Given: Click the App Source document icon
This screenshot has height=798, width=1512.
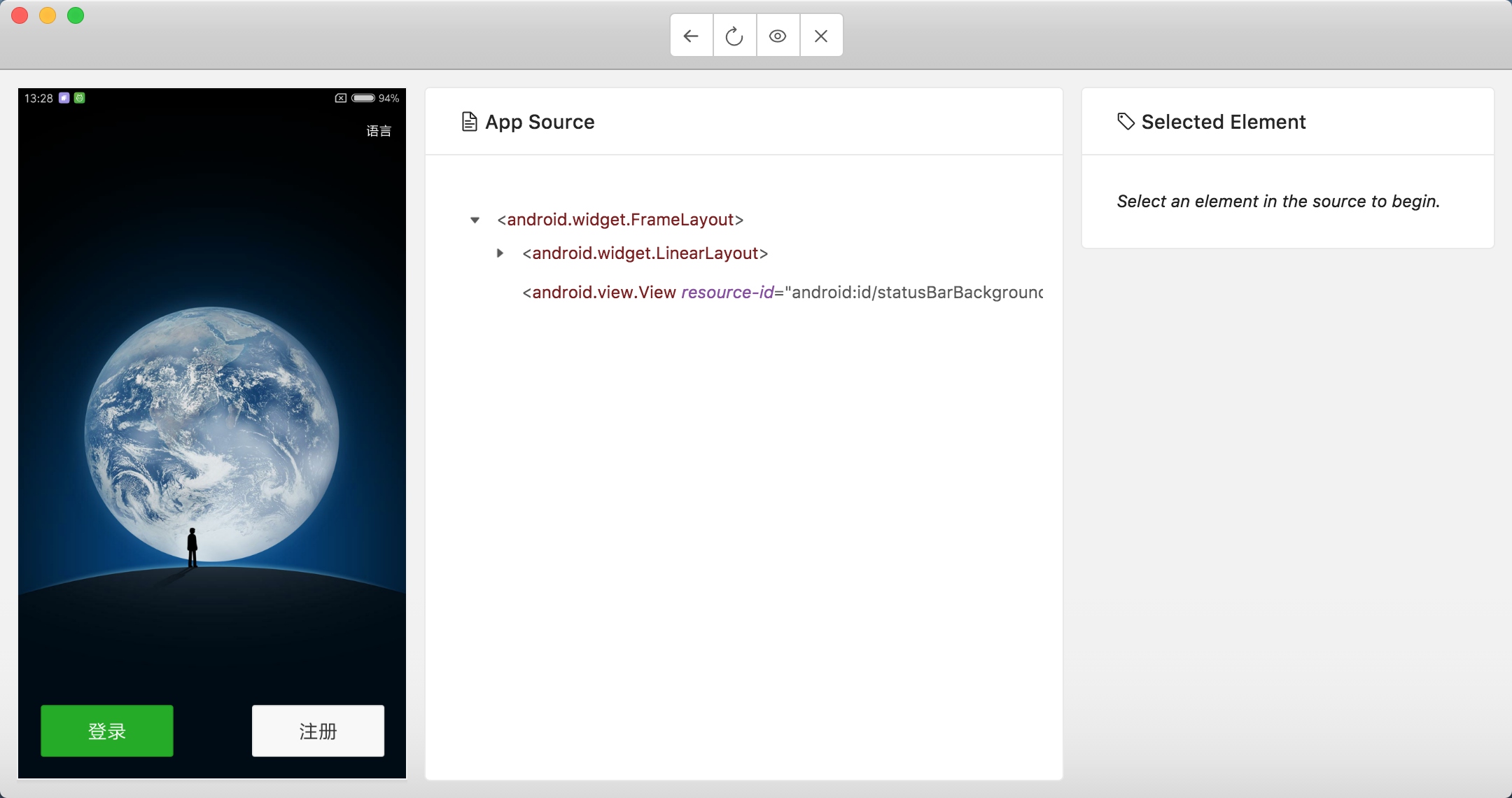Looking at the screenshot, I should pos(470,122).
